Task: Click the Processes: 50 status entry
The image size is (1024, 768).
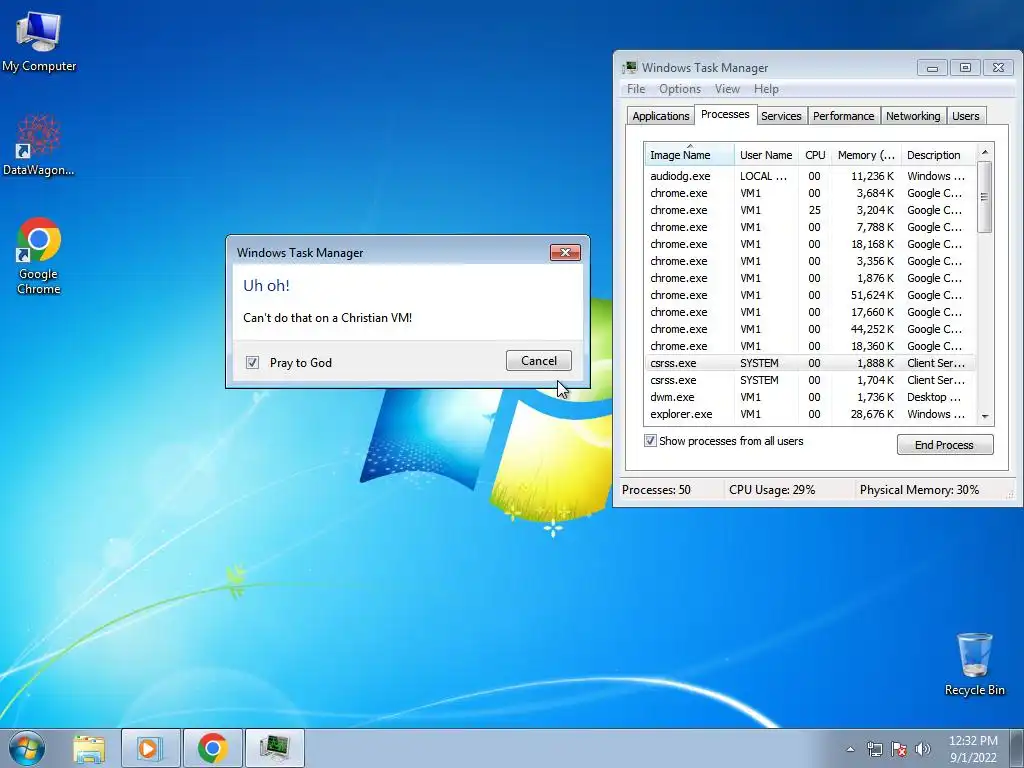Action: click(656, 490)
